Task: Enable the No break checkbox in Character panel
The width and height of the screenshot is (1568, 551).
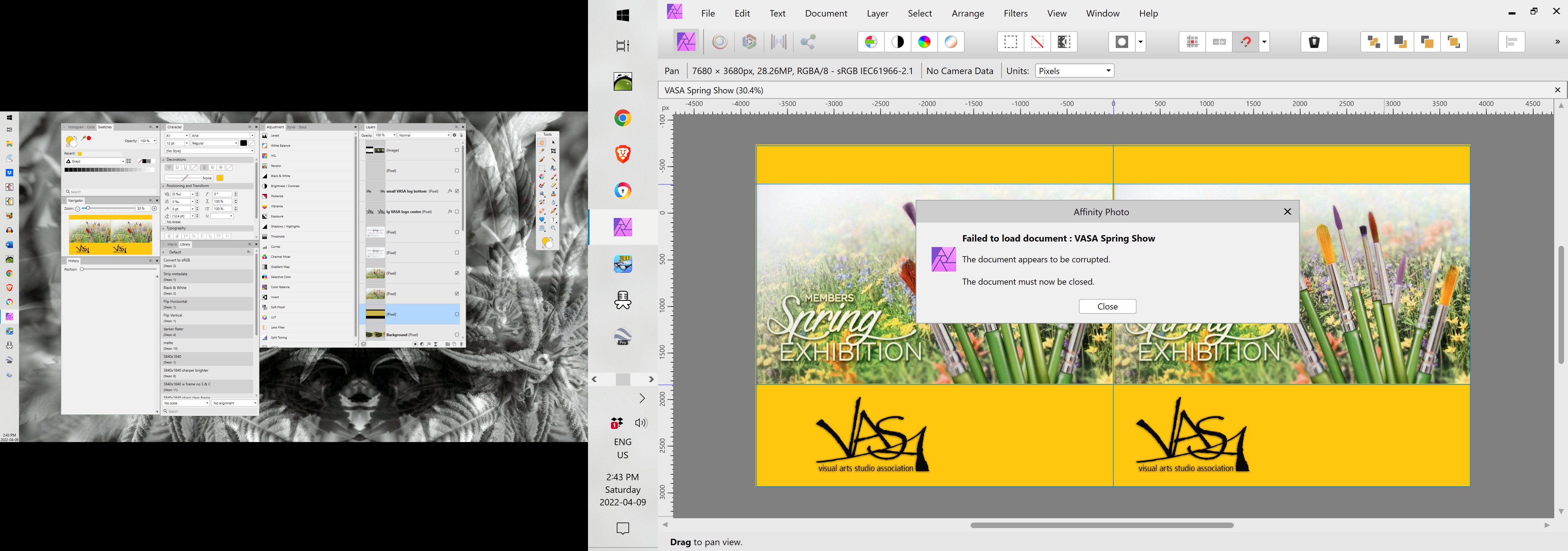Action: (164, 222)
